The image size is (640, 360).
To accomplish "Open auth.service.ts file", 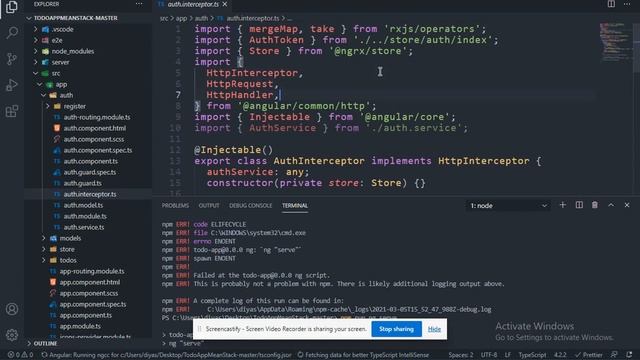I will pos(84,227).
